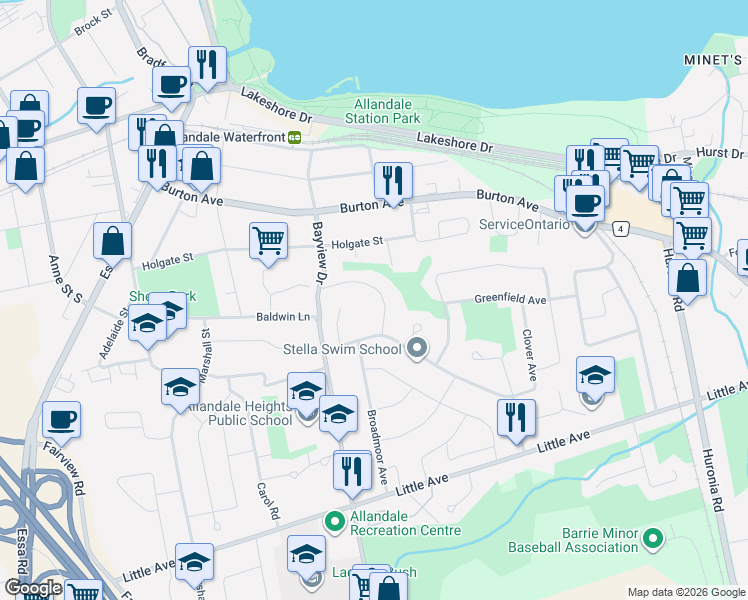This screenshot has width=748, height=600.
Task: Click the Brock St street label
Action: (x=93, y=22)
